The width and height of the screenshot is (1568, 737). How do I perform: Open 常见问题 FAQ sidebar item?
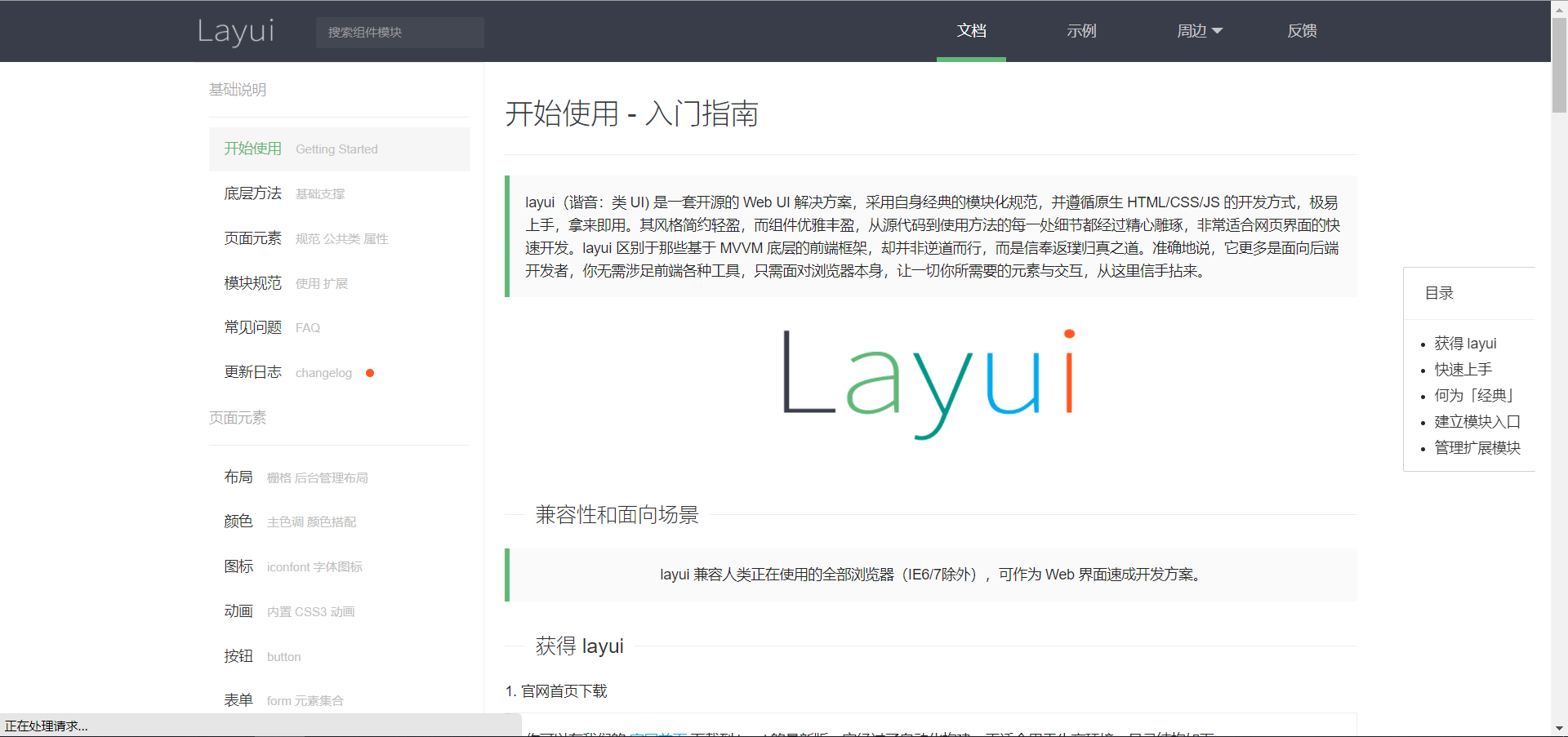pyautogui.click(x=340, y=327)
